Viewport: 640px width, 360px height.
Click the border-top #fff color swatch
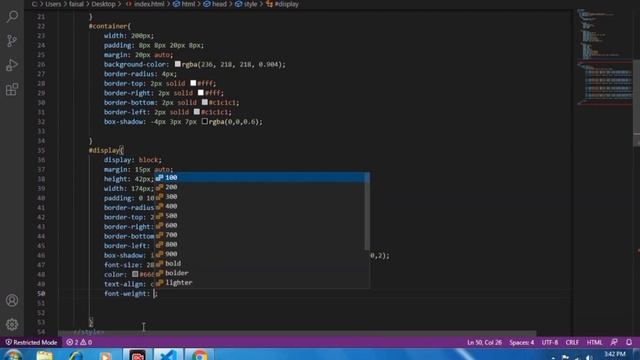(193, 83)
